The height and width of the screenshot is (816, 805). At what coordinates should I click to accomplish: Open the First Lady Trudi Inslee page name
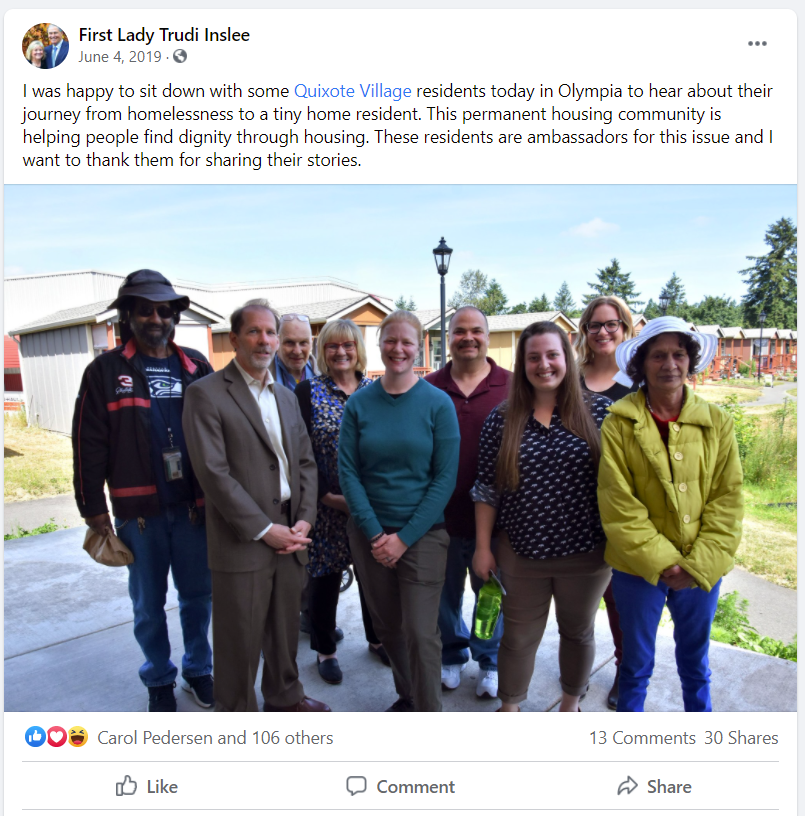tap(164, 35)
